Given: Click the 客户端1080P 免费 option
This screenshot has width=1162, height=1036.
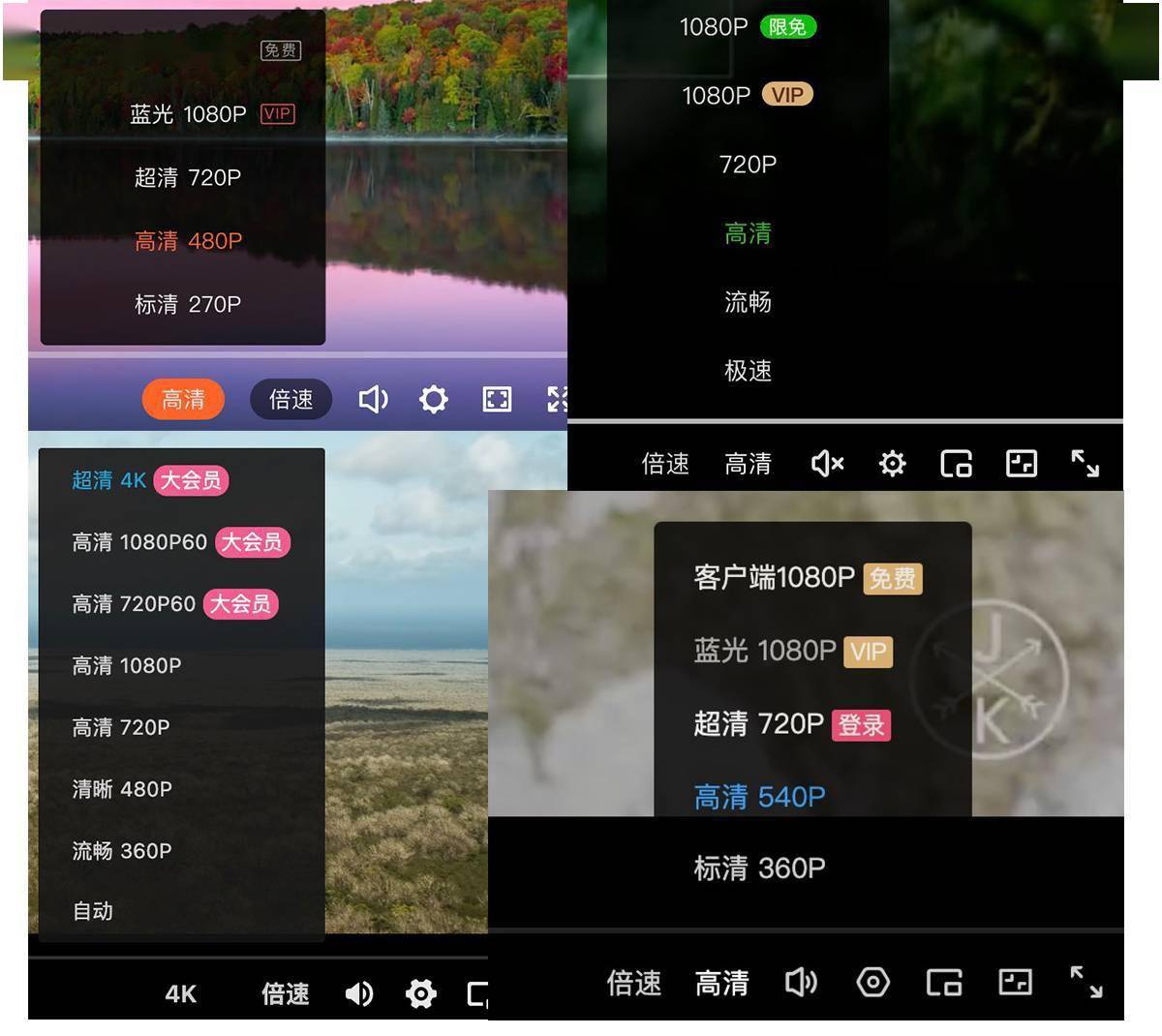Looking at the screenshot, I should [807, 578].
